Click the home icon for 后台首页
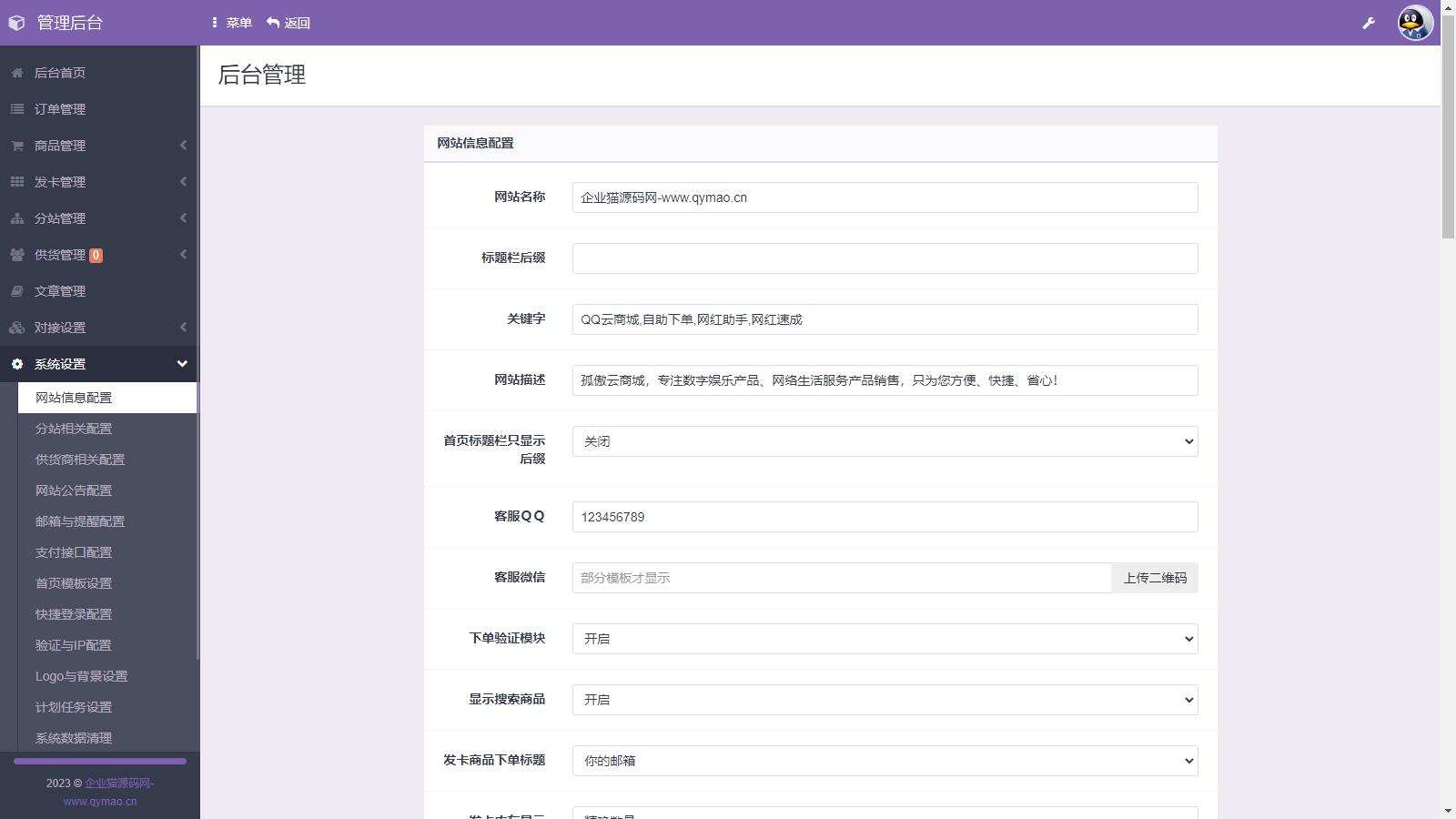This screenshot has height=819, width=1456. click(x=17, y=73)
